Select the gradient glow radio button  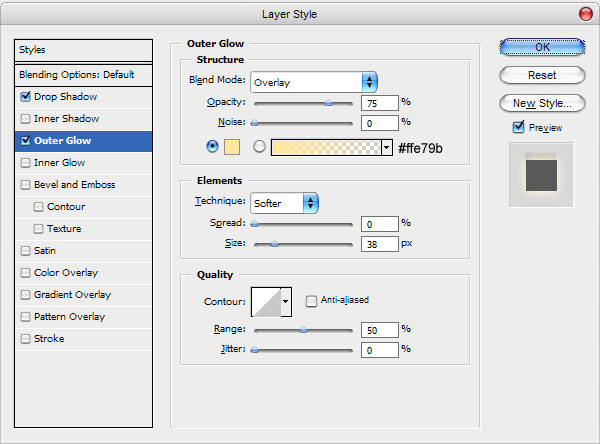coord(259,147)
